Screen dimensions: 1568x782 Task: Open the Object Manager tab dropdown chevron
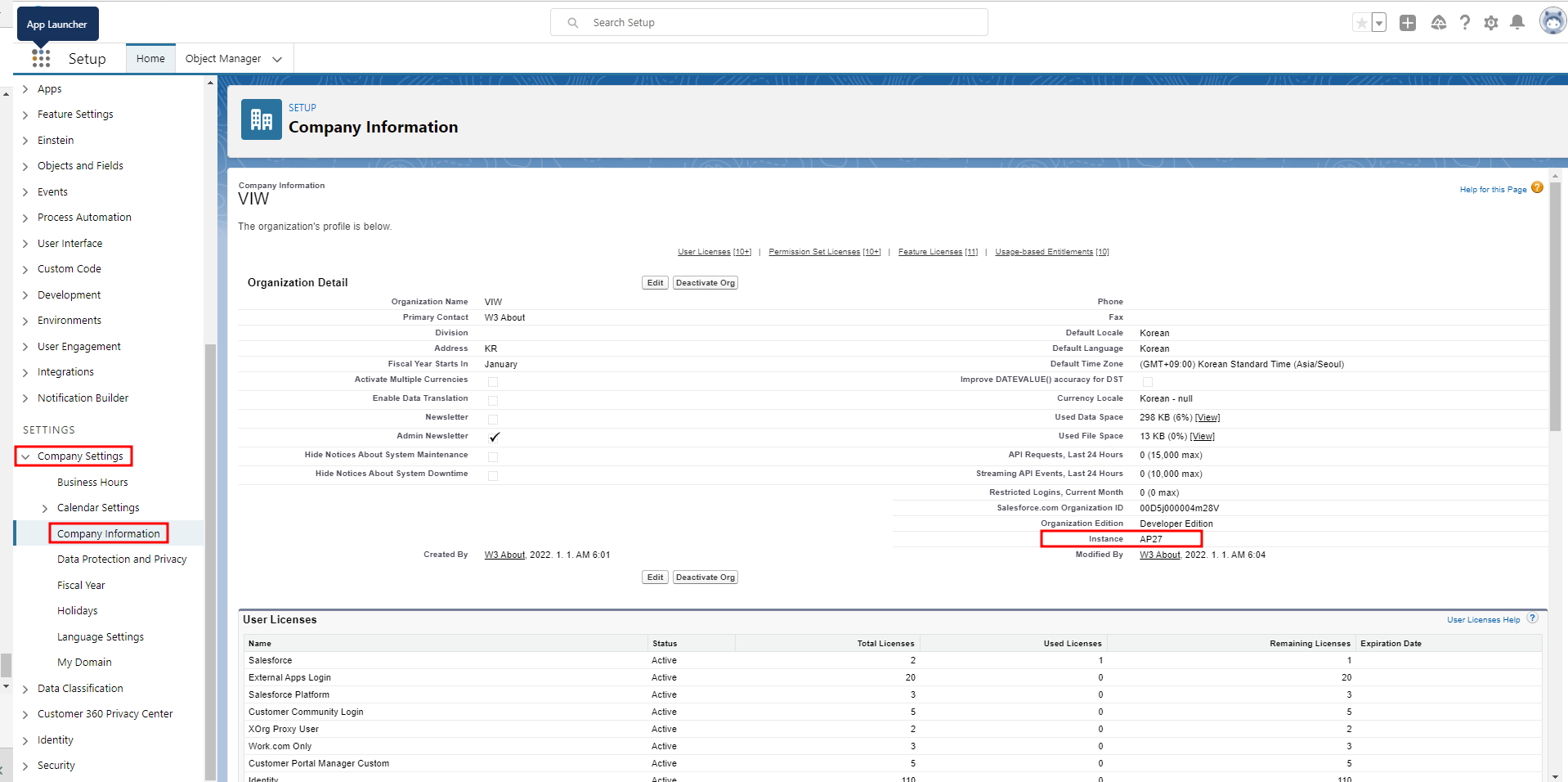point(277,59)
